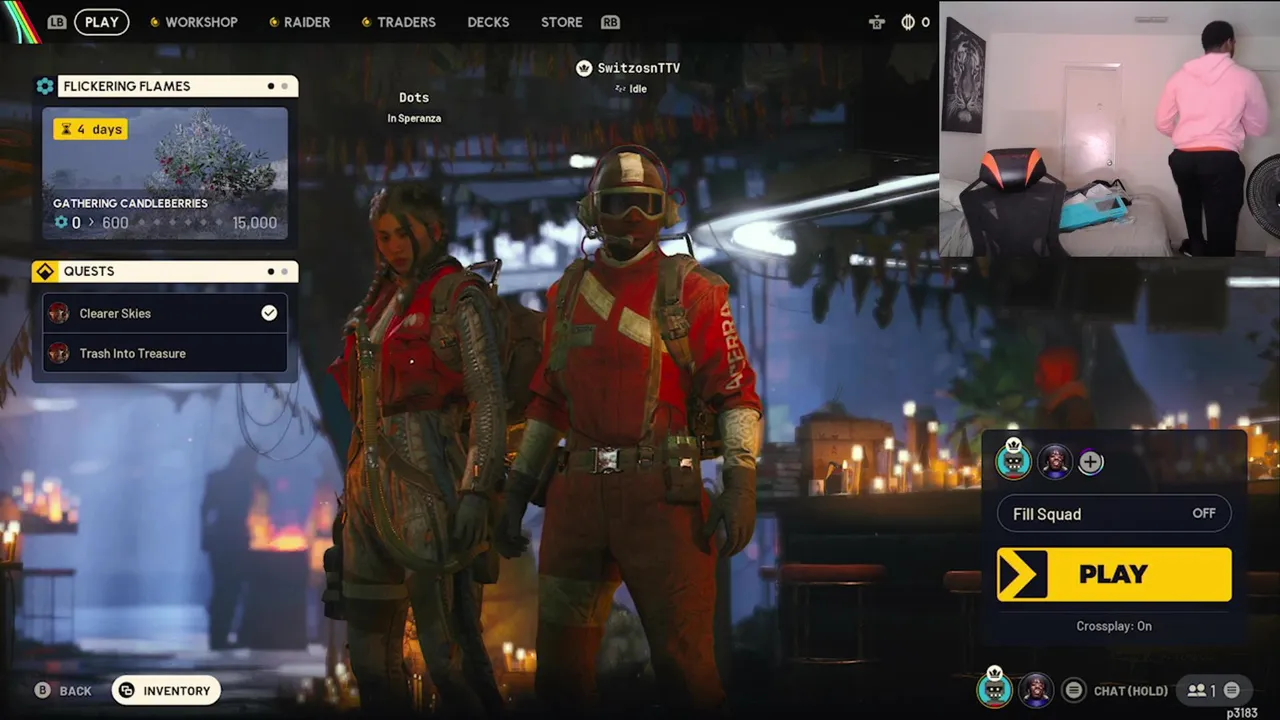Click the Clearer Skies quest giver portrait
The width and height of the screenshot is (1280, 720).
[59, 313]
